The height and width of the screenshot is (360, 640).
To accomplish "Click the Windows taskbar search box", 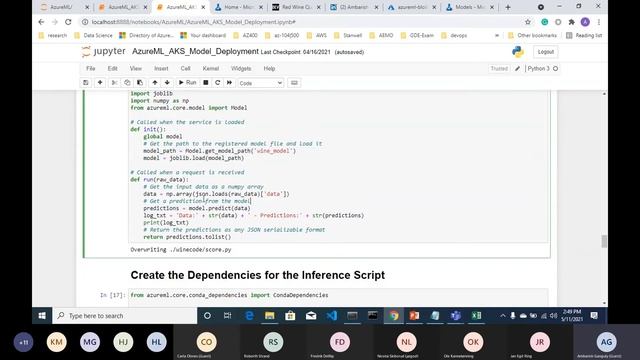I will (x=124, y=316).
